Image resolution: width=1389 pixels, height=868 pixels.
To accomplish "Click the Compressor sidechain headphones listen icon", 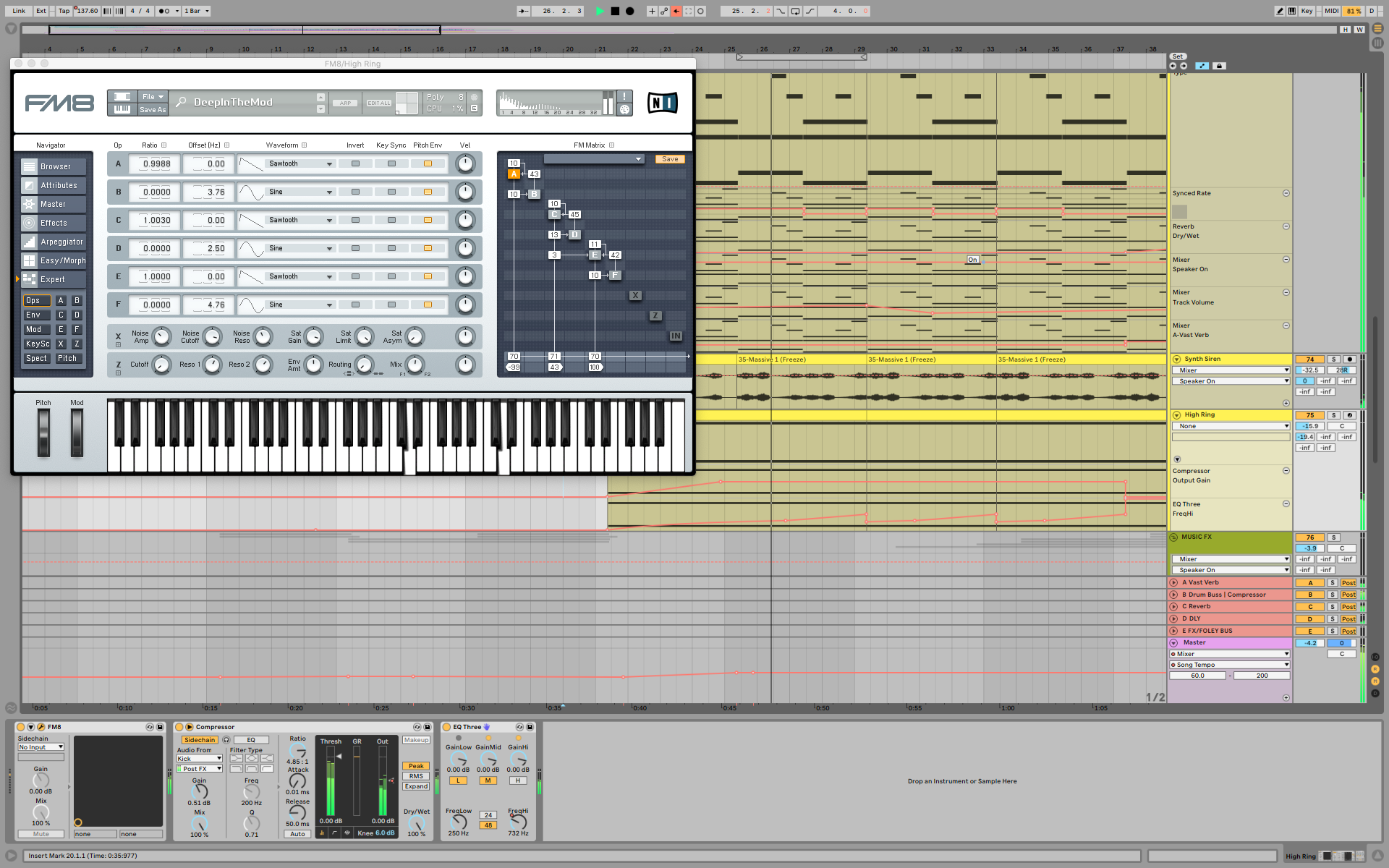I will (226, 740).
